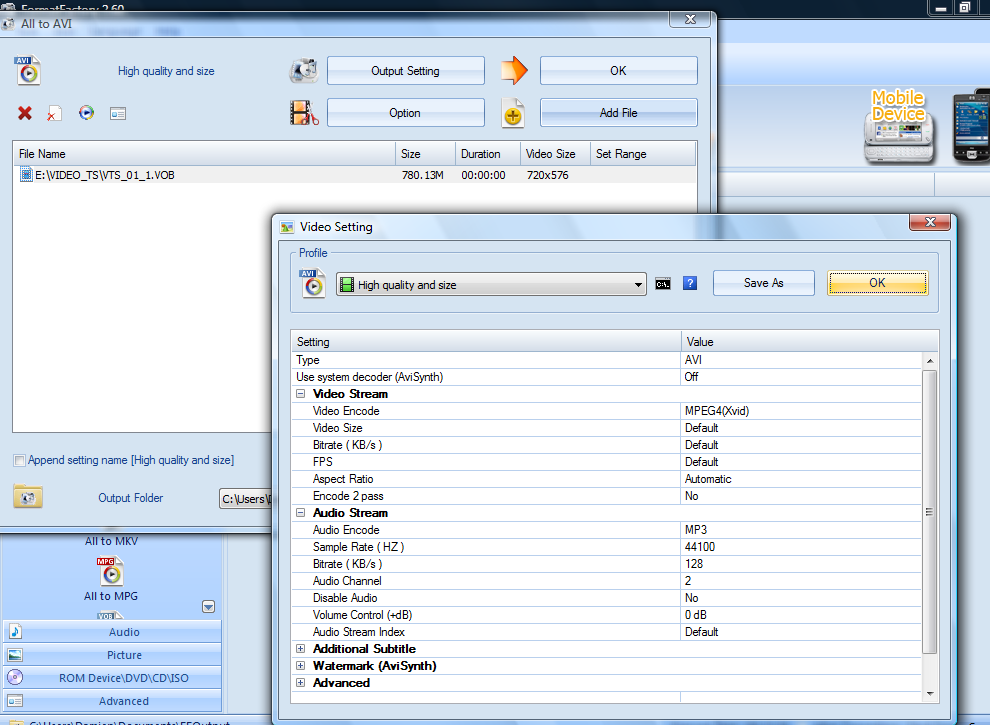The height and width of the screenshot is (725, 990).
Task: Click the Aspect Ratio Automatic value
Action: pyautogui.click(x=708, y=479)
